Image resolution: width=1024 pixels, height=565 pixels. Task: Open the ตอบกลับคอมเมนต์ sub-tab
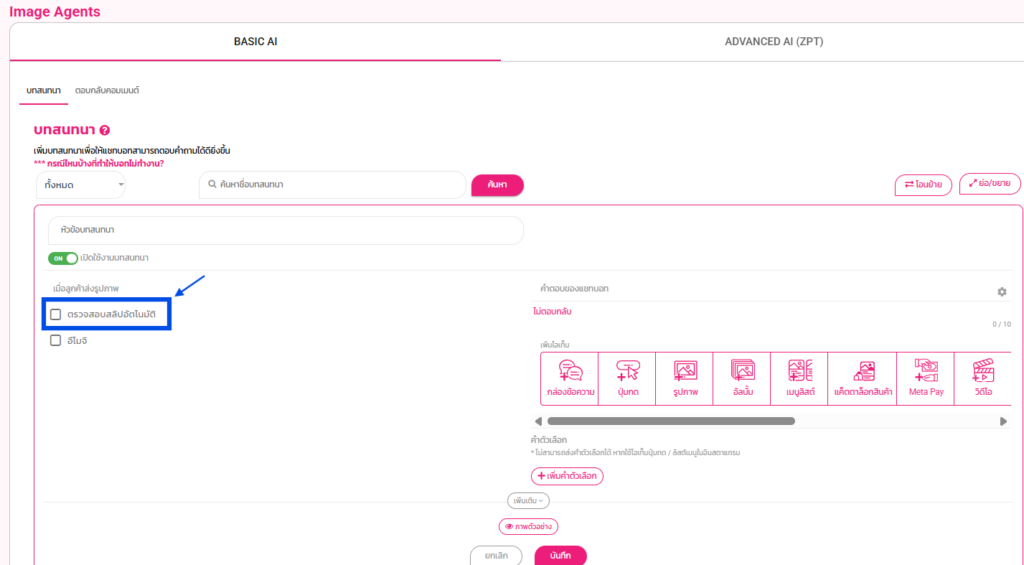(x=107, y=90)
